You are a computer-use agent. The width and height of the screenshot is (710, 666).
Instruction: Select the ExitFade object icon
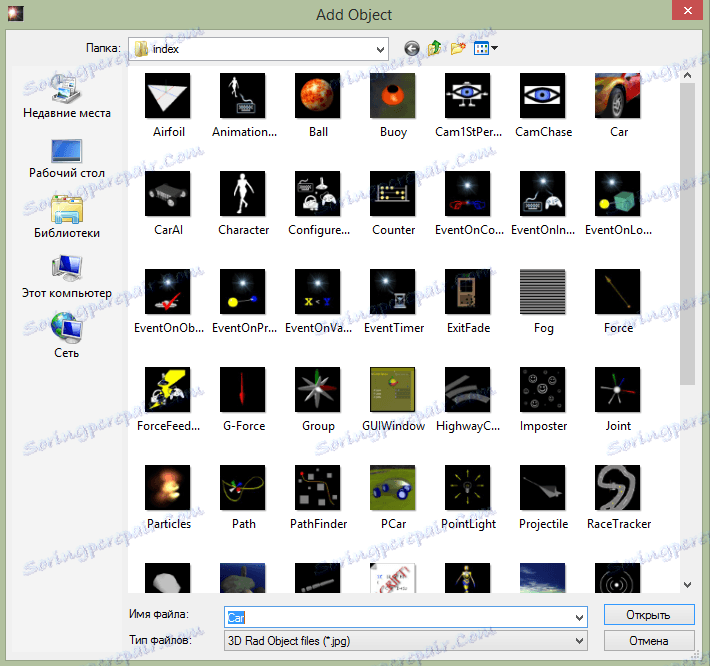pos(468,292)
